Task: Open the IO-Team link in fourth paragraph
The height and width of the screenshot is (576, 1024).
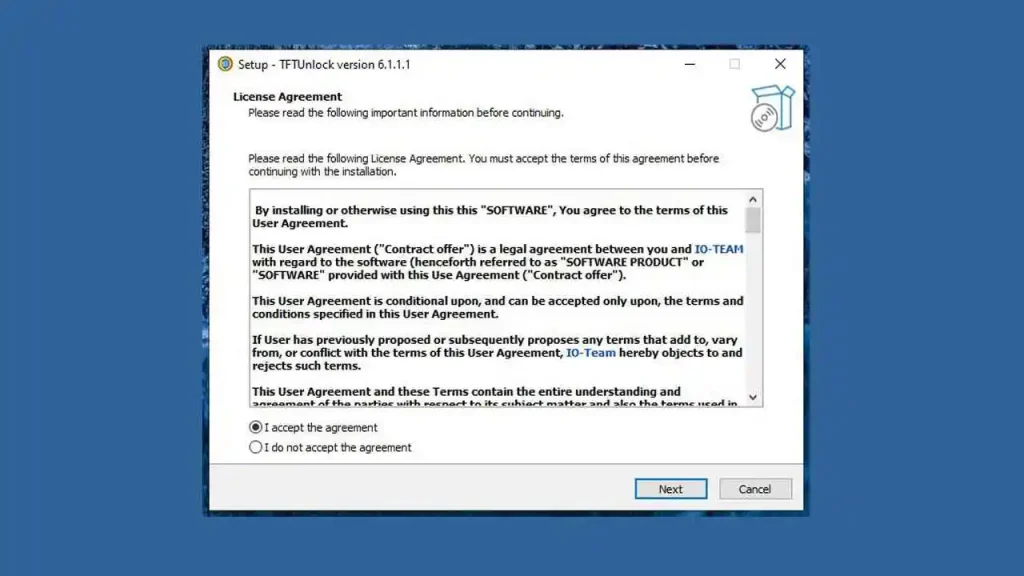Action: 590,353
